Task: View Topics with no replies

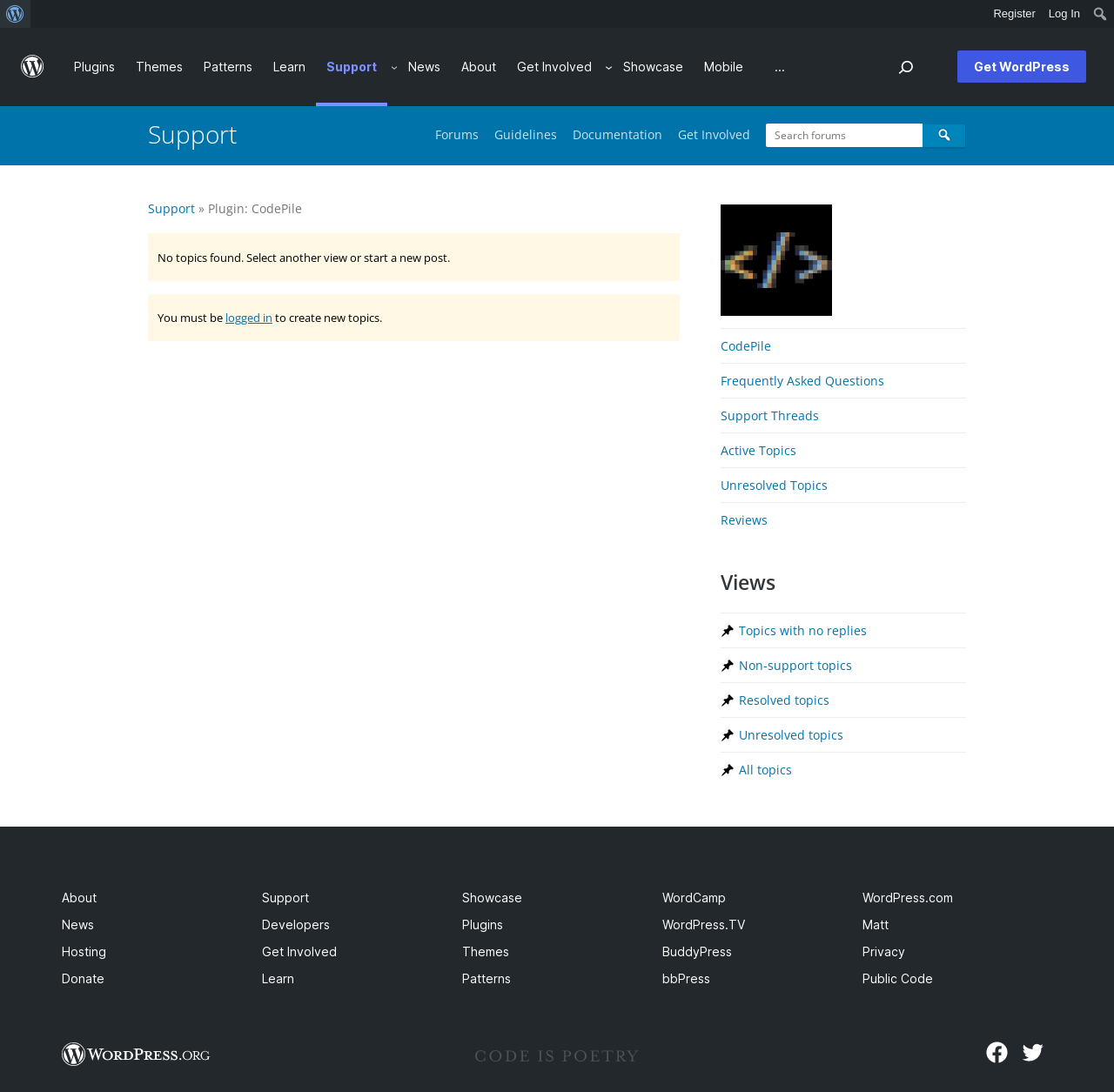Action: click(802, 631)
